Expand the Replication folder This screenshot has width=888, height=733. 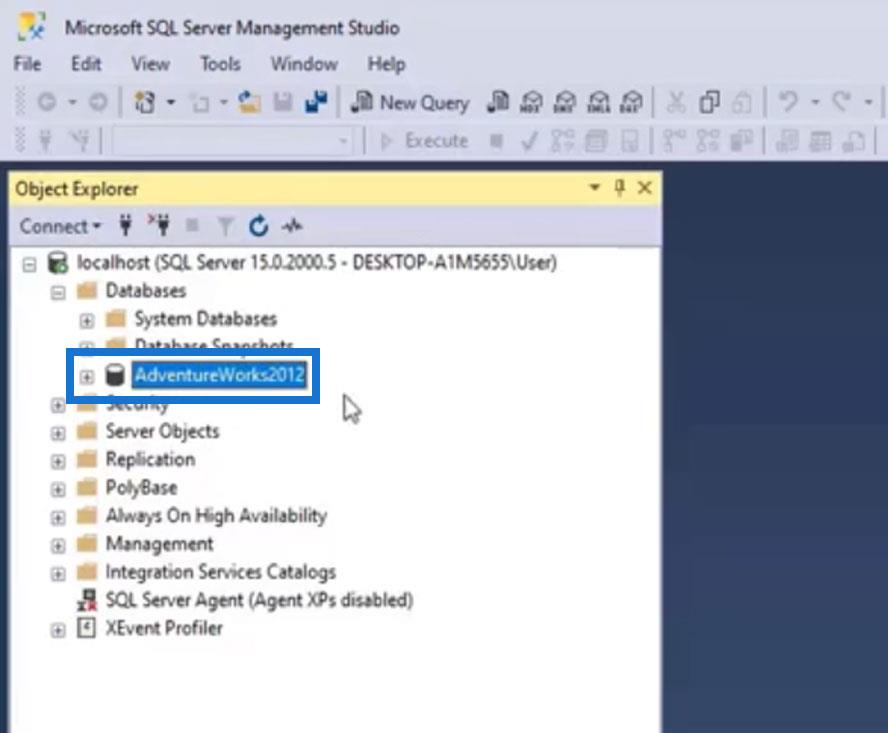pyautogui.click(x=58, y=462)
